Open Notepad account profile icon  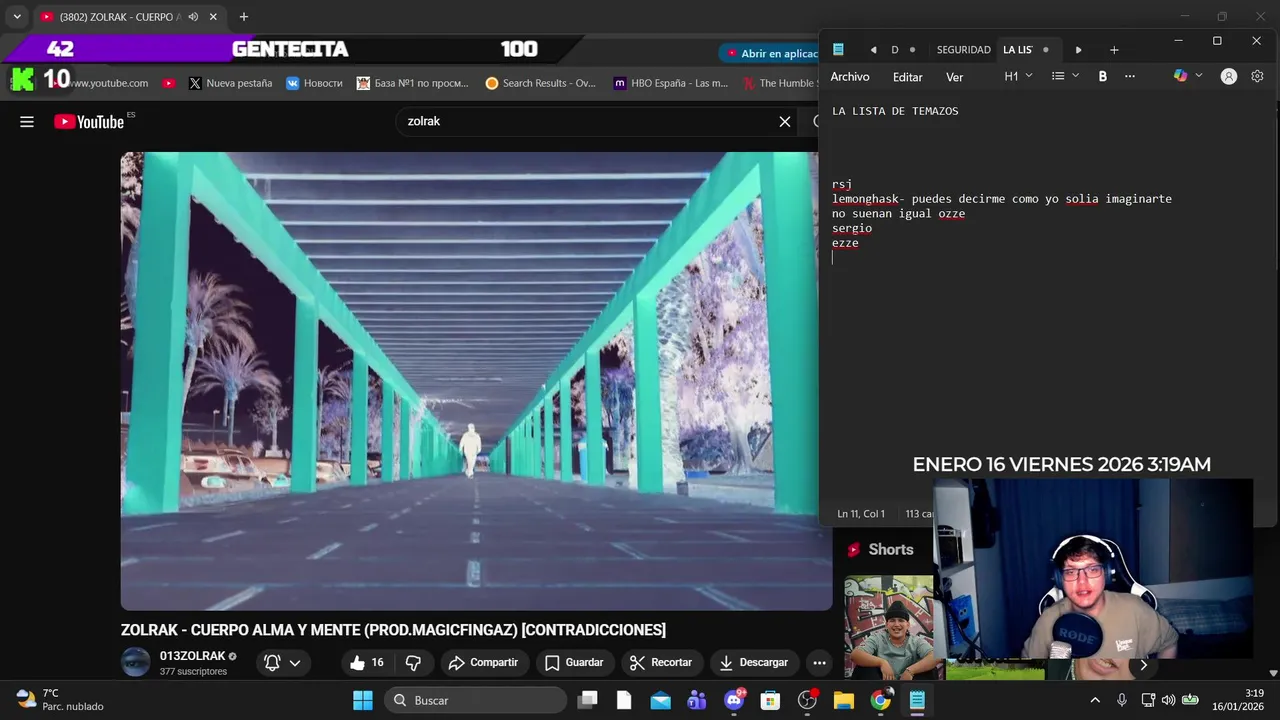pyautogui.click(x=1229, y=76)
